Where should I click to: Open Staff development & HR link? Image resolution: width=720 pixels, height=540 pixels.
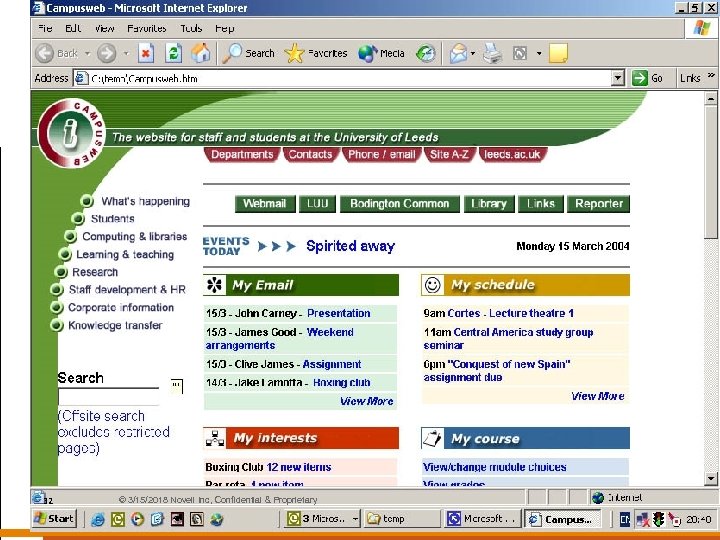127,290
